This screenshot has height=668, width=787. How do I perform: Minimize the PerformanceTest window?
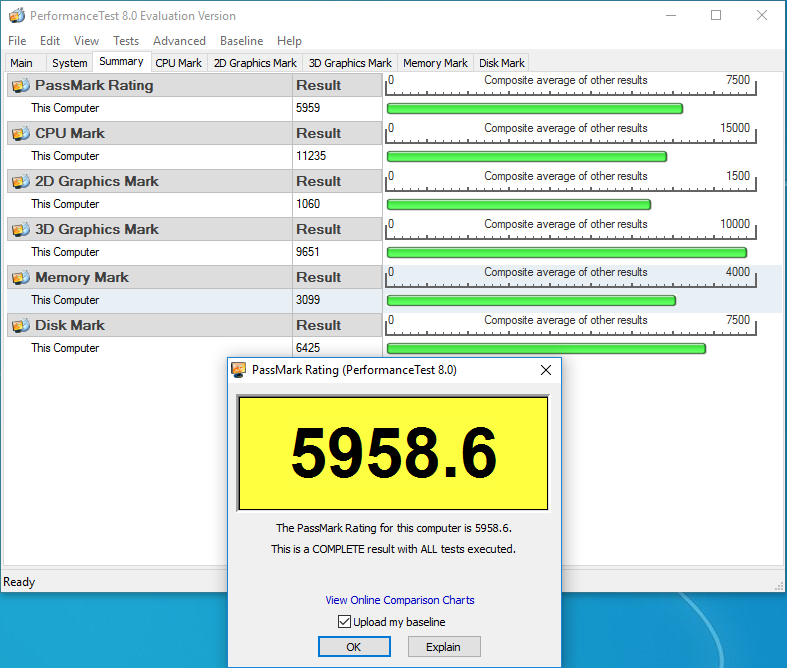click(x=671, y=16)
